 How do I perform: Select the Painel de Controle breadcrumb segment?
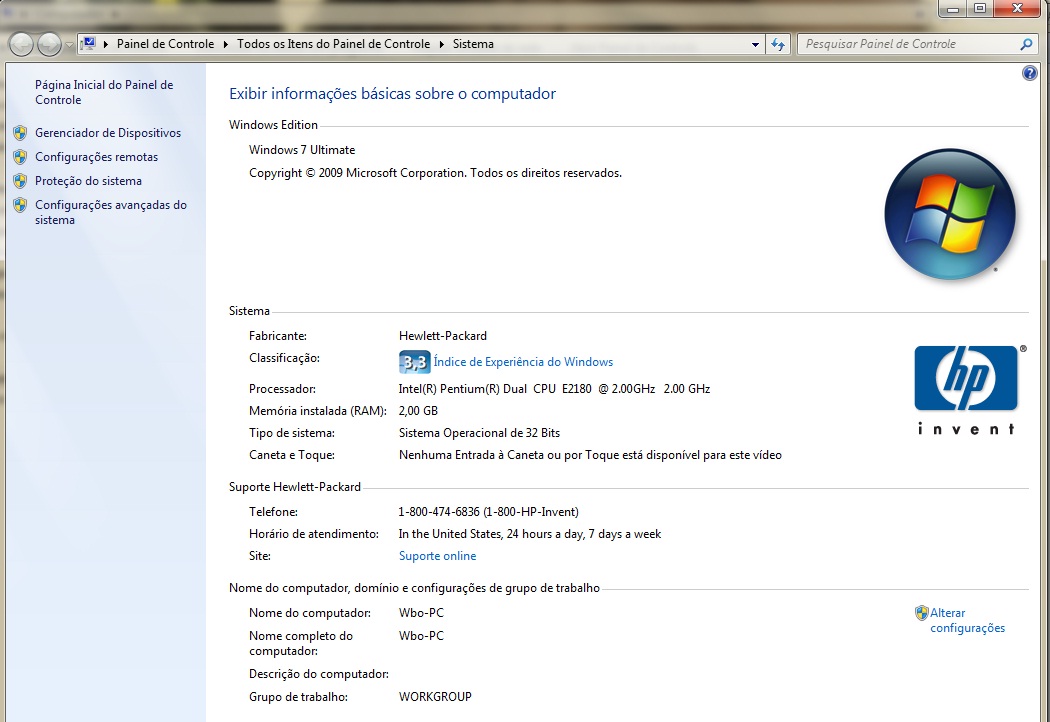tap(165, 44)
